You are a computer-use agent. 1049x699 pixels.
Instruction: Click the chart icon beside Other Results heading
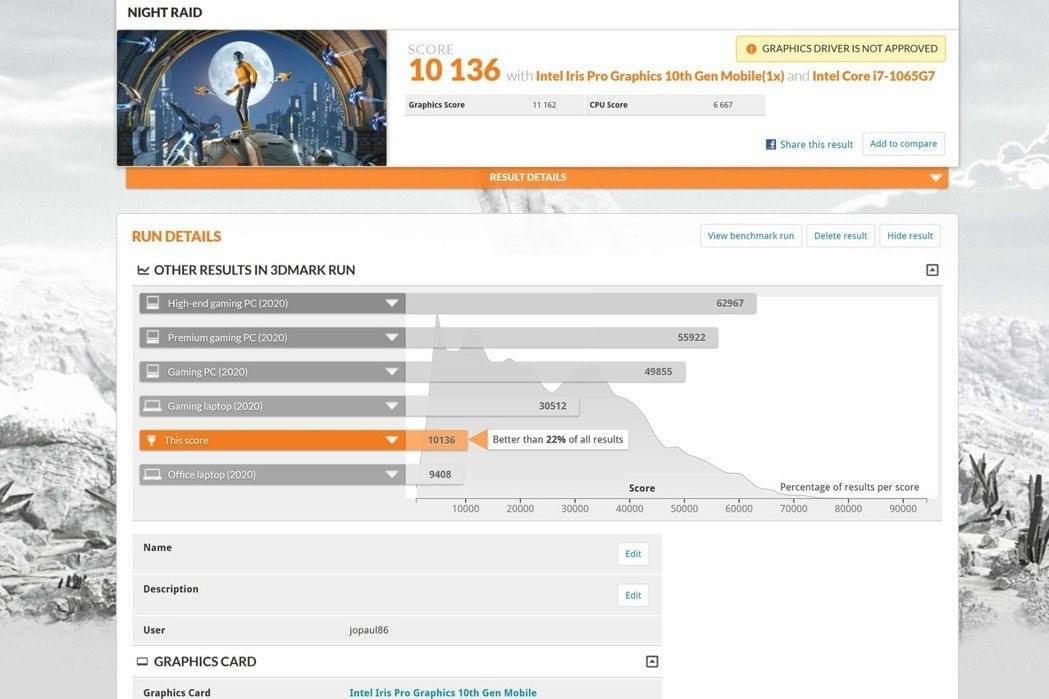[x=143, y=270]
